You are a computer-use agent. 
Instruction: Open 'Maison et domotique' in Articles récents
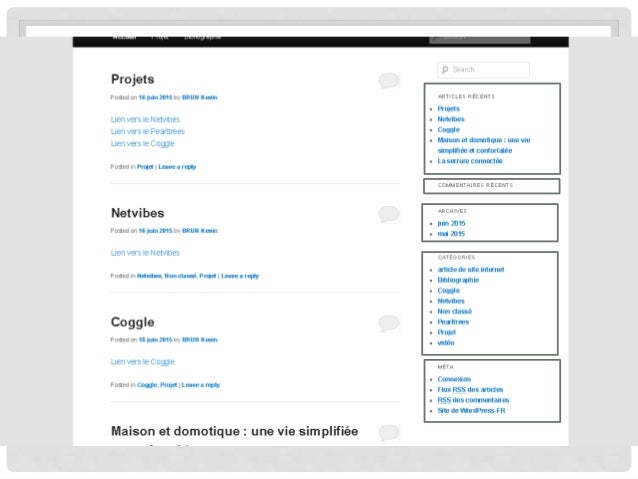tap(484, 145)
